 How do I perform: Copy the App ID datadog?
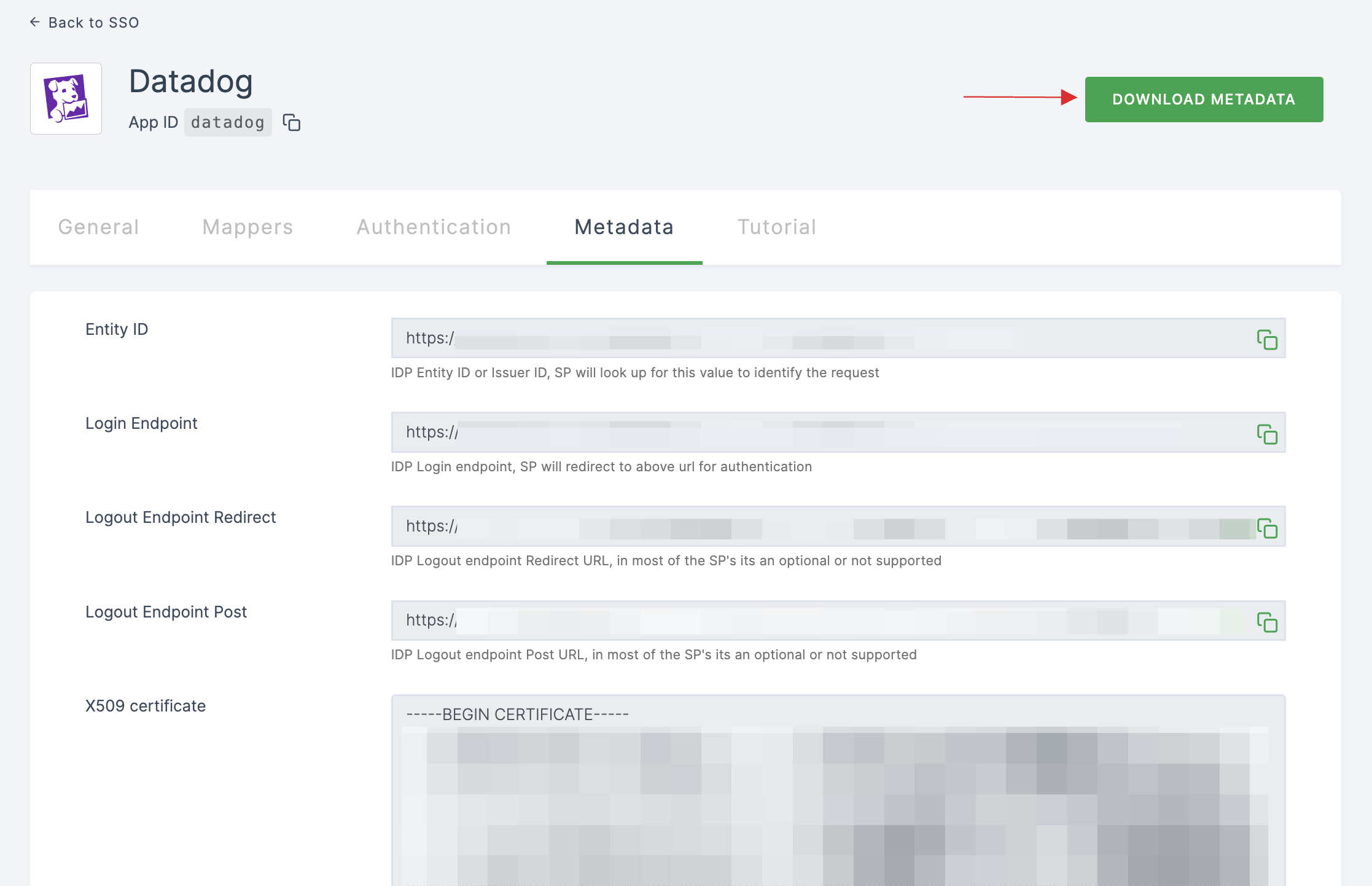click(x=292, y=122)
